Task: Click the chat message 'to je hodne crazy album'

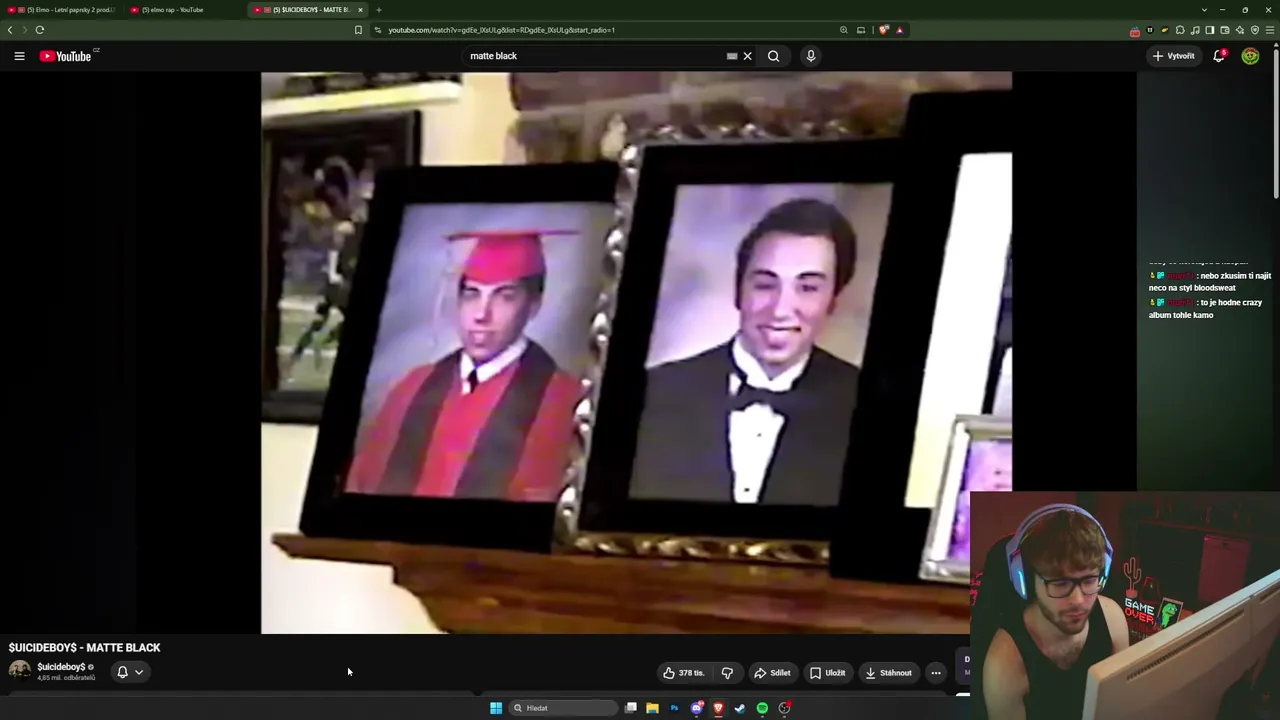Action: [x=1205, y=309]
